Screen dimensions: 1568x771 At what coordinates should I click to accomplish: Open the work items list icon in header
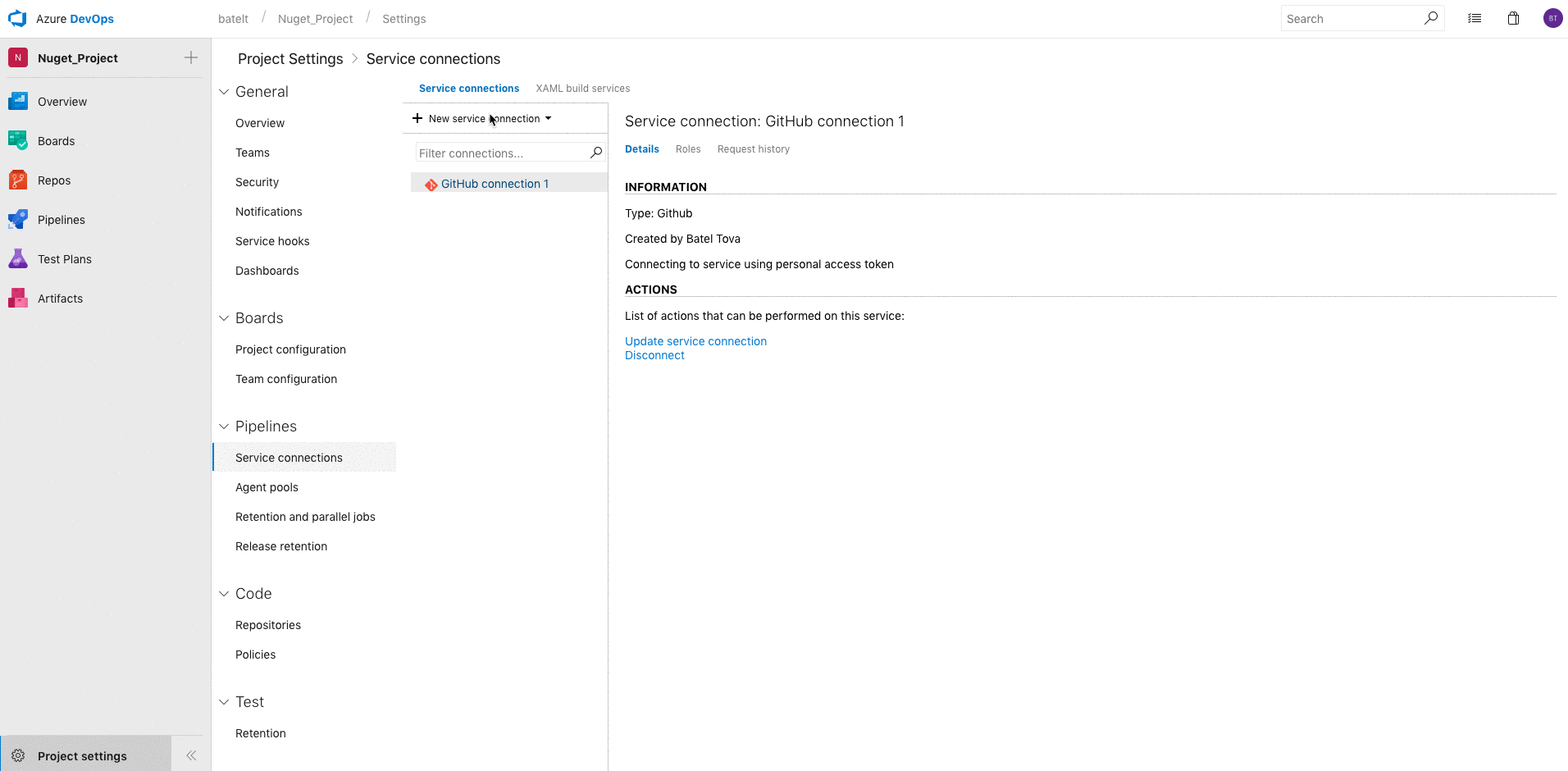[x=1475, y=19]
